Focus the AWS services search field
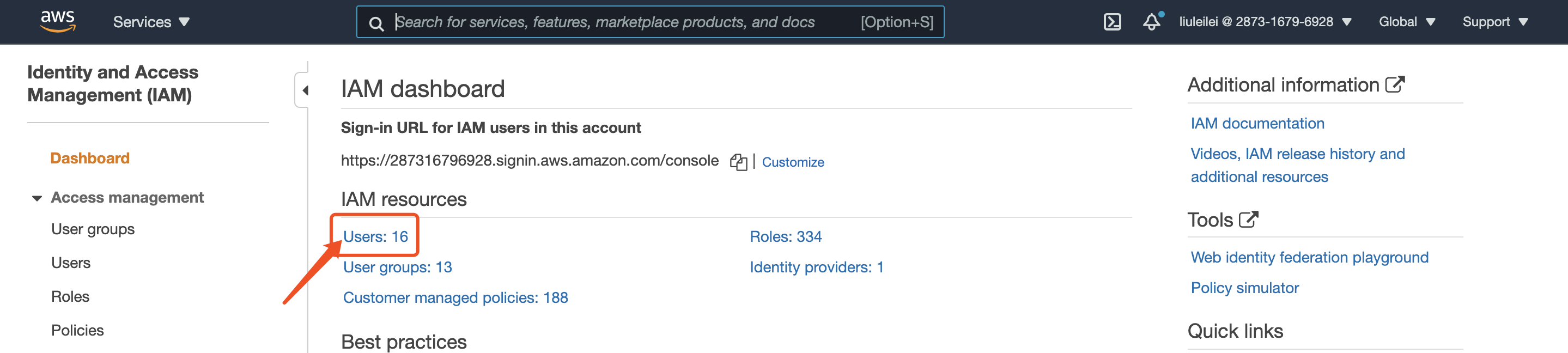This screenshot has width=1568, height=353. [x=649, y=22]
